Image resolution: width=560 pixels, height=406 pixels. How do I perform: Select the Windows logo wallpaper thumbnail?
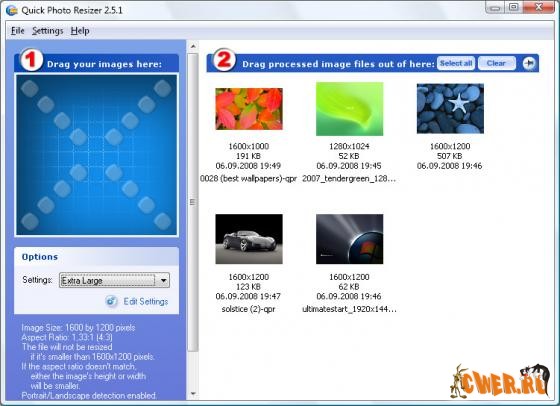point(349,239)
